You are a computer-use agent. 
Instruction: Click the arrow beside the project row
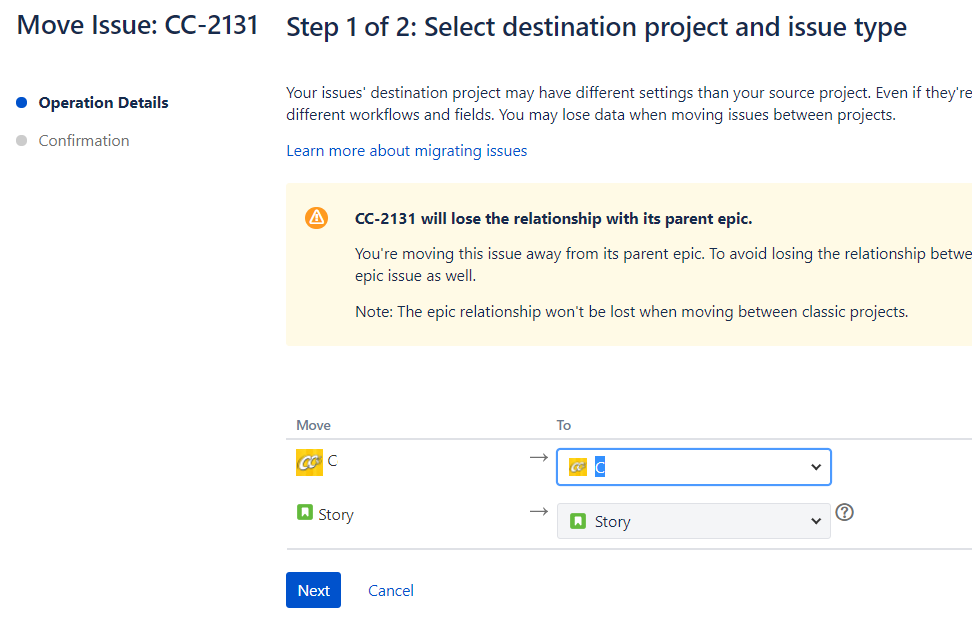(x=539, y=457)
